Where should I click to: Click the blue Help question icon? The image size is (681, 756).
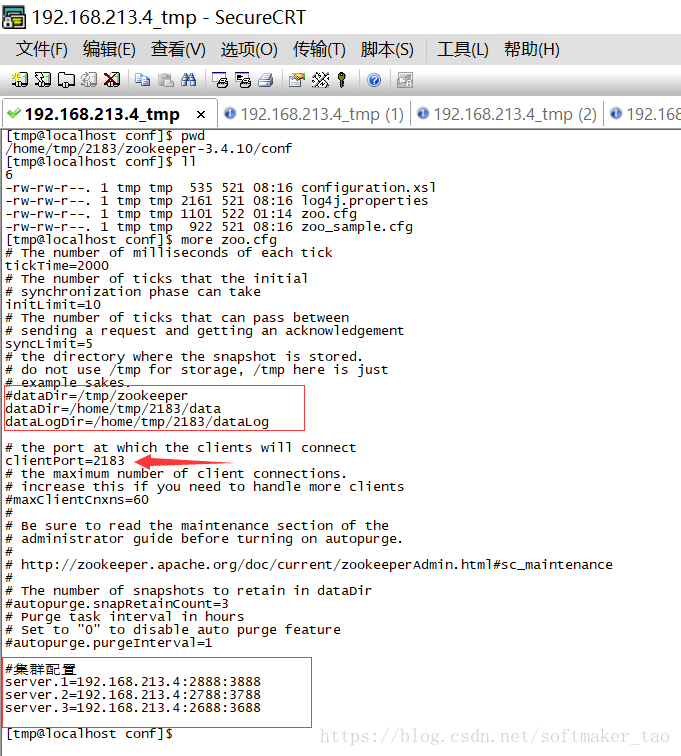(x=374, y=80)
